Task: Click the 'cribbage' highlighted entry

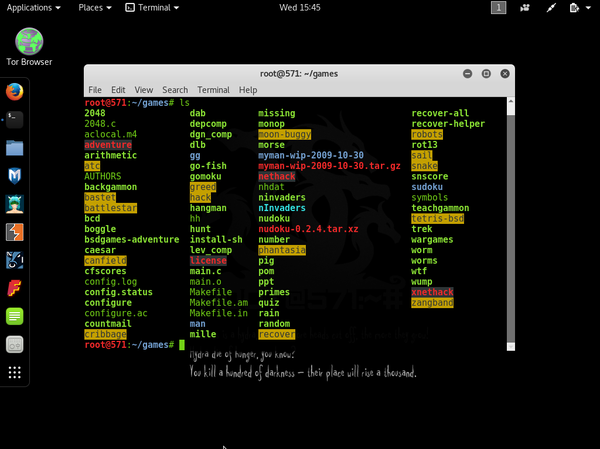Action: click(105, 334)
